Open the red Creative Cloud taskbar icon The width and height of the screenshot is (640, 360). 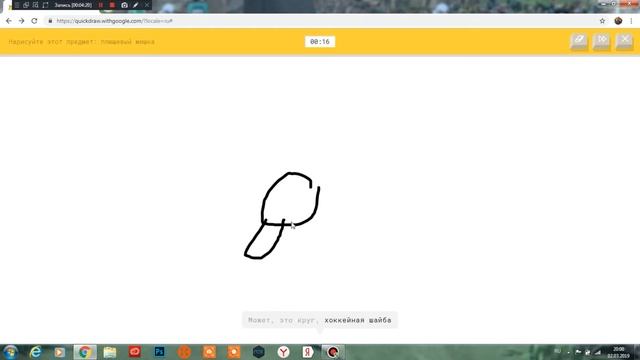click(x=135, y=352)
